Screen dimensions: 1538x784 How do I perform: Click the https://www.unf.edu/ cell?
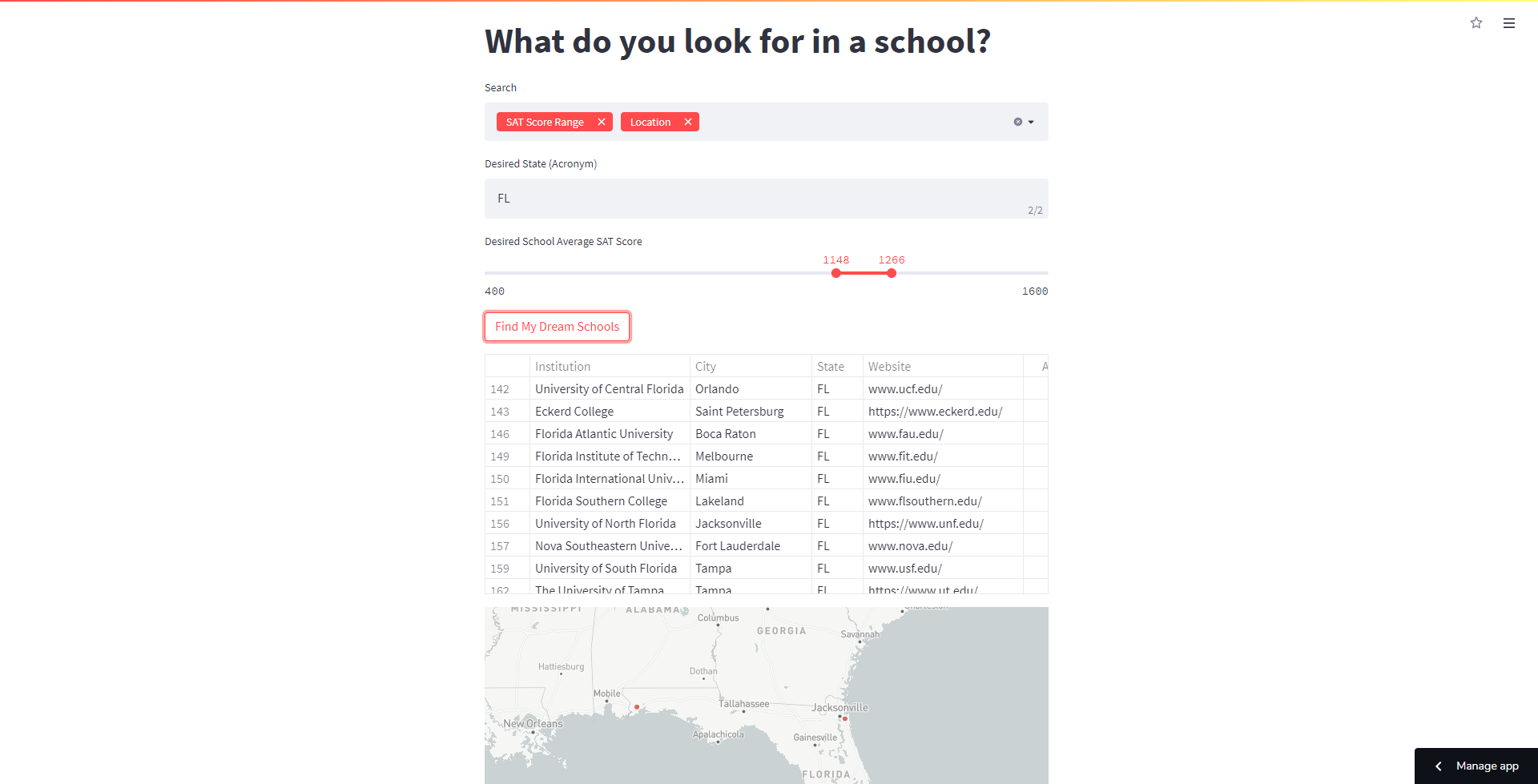tap(943, 523)
